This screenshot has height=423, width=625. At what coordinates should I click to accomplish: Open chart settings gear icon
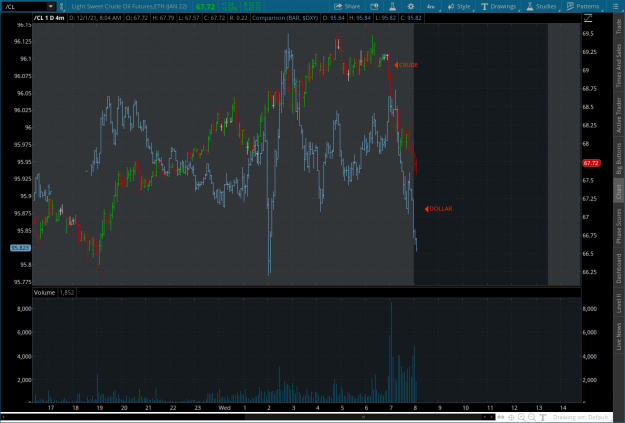click(x=411, y=6)
